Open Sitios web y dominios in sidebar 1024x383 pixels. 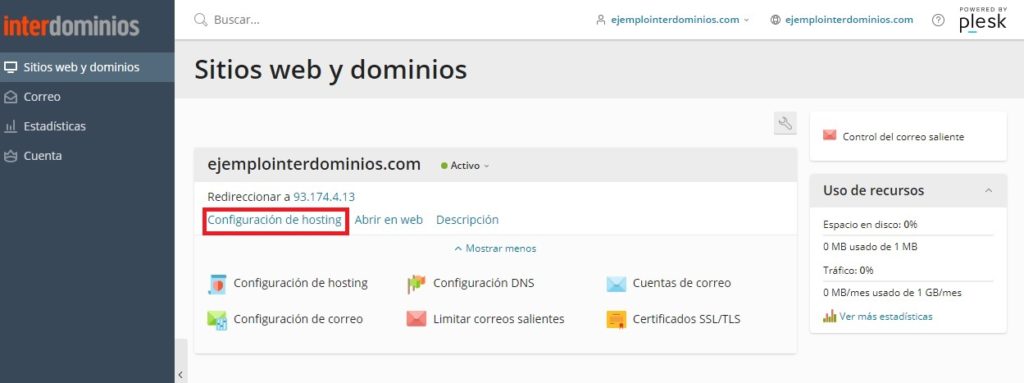click(x=87, y=67)
